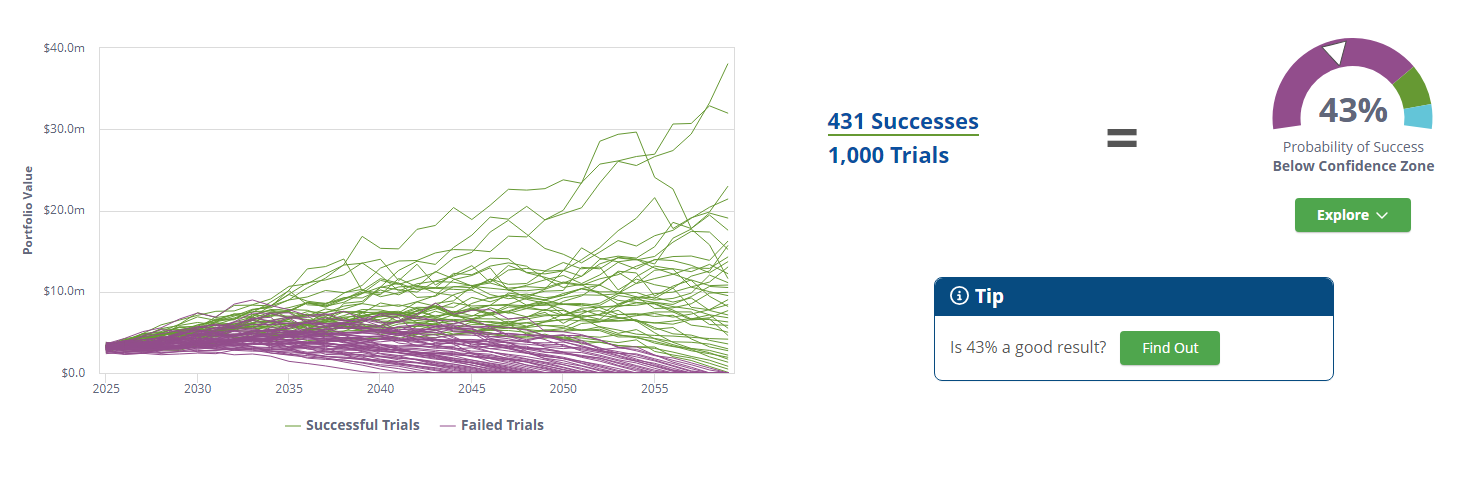Screen dimensions: 1482x481
Task: Click the 43% probability value
Action: 1353,110
